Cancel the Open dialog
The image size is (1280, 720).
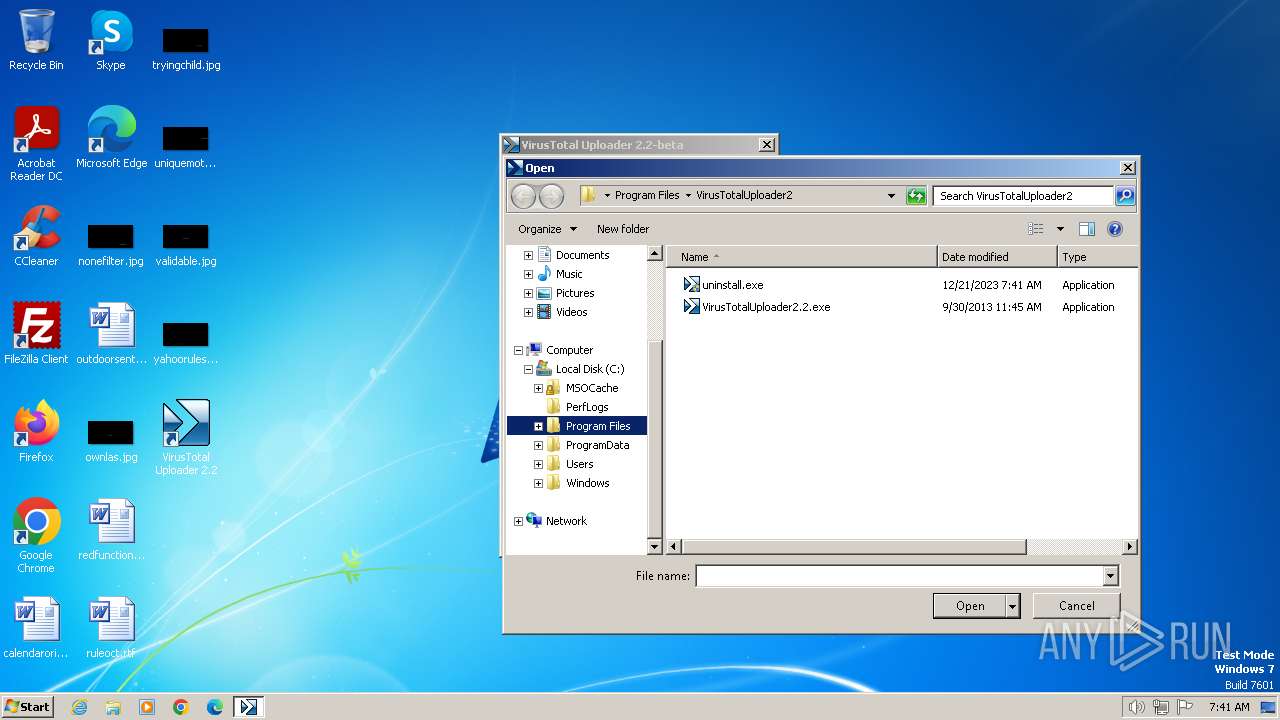pos(1077,606)
